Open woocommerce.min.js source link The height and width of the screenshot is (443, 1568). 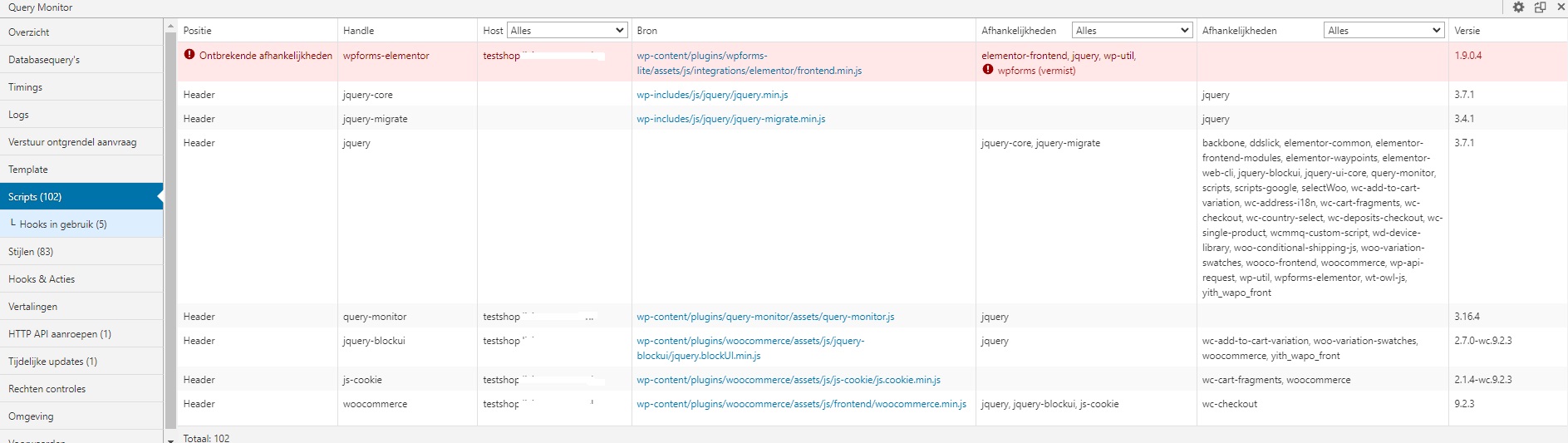[x=801, y=404]
